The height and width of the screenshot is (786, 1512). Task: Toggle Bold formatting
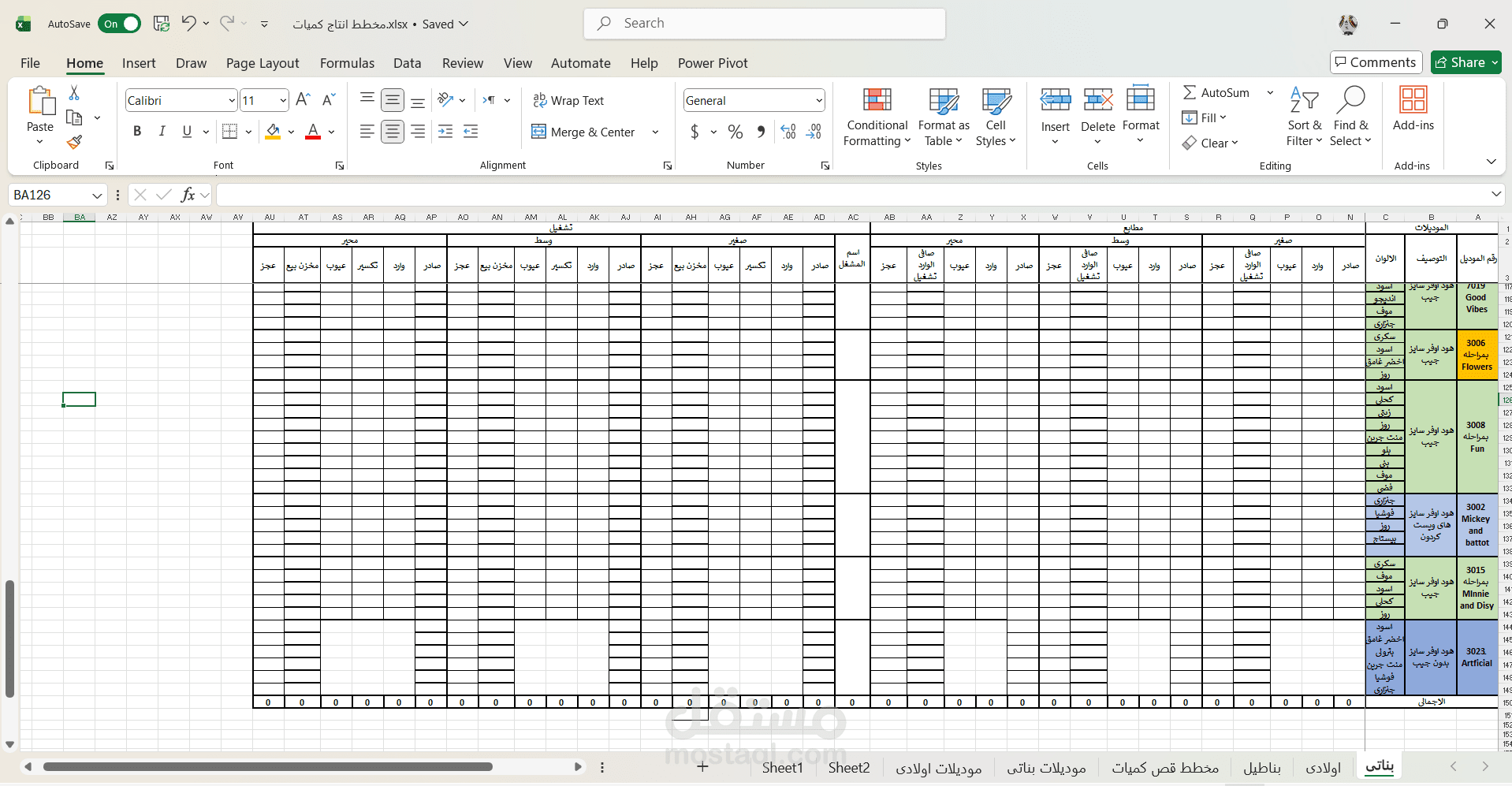(x=137, y=132)
